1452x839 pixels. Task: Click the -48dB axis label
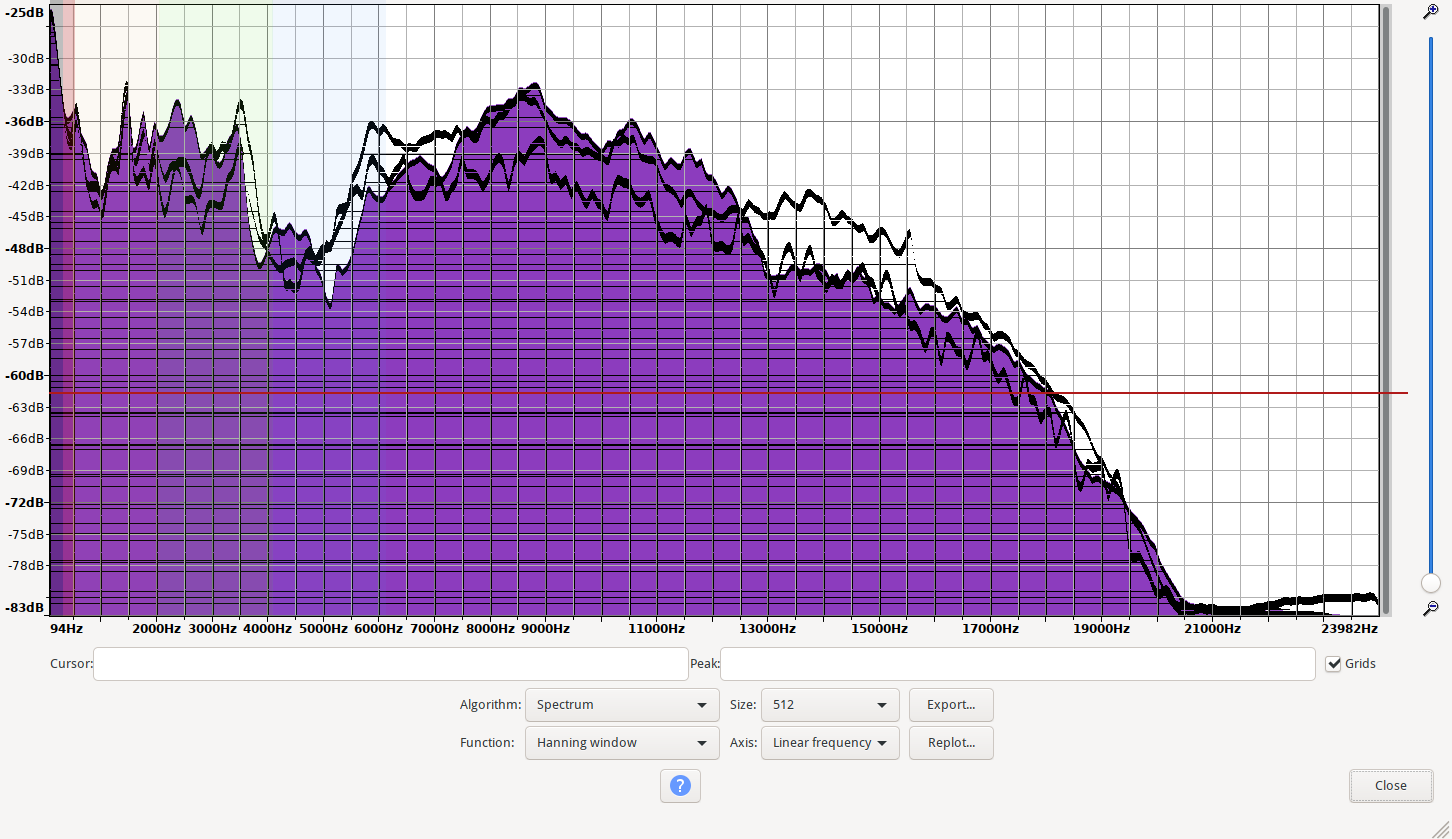pos(25,249)
